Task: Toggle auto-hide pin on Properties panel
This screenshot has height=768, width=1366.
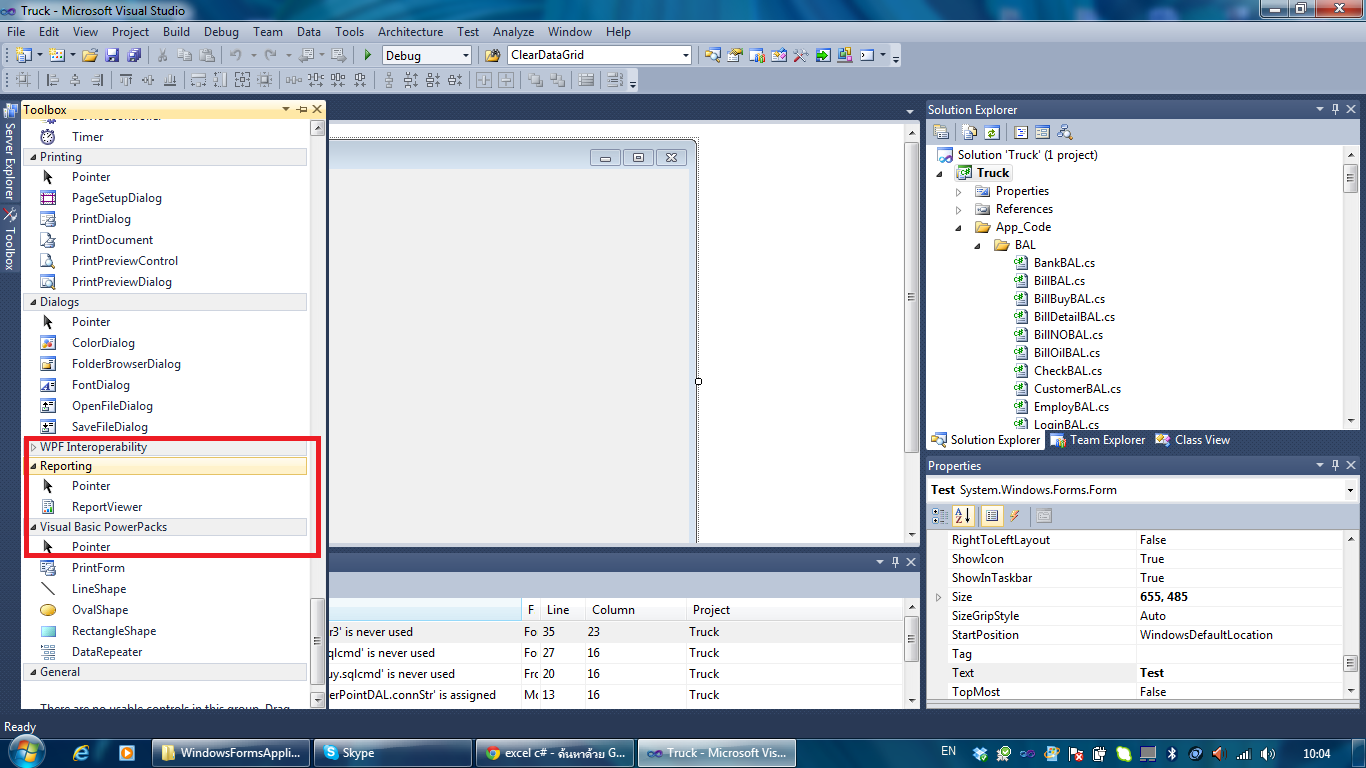Action: (1334, 466)
